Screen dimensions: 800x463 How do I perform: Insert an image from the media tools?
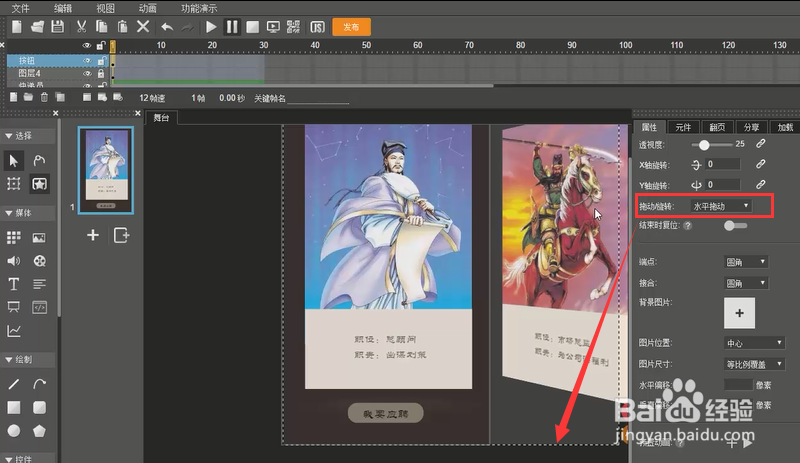(39, 238)
